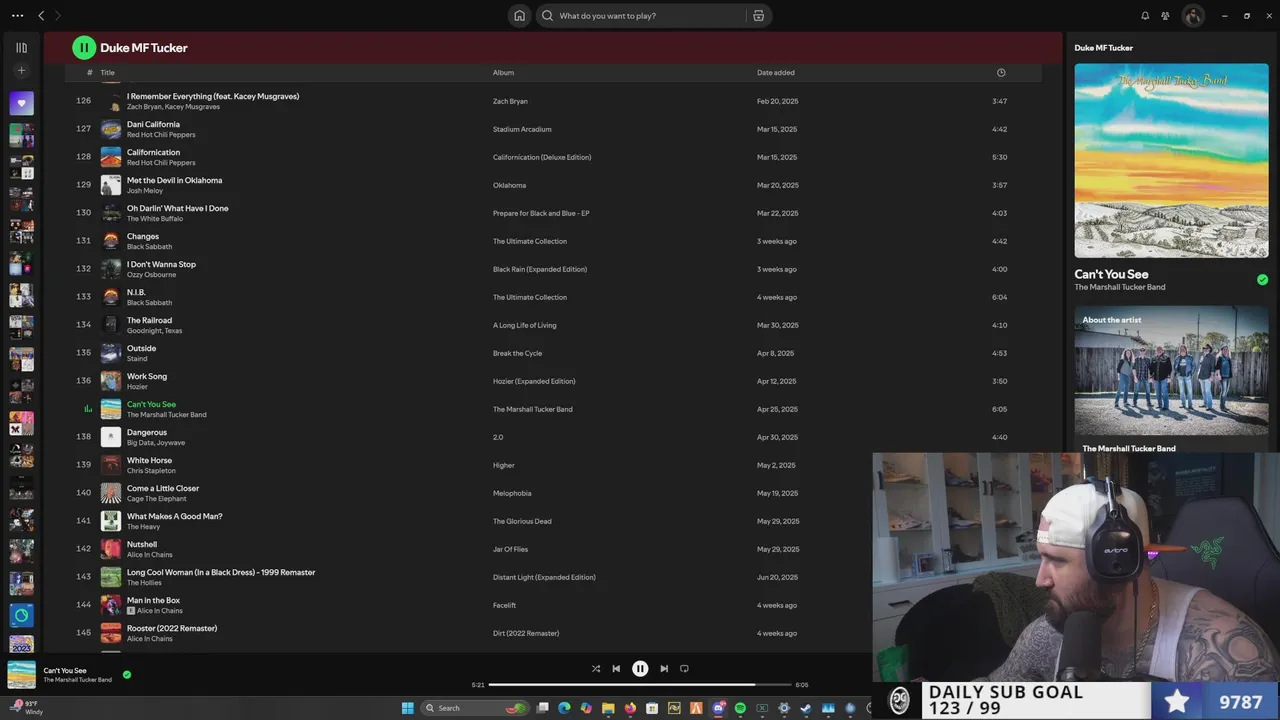The width and height of the screenshot is (1280, 720).
Task: Open Discord from the taskbar
Action: 718,708
